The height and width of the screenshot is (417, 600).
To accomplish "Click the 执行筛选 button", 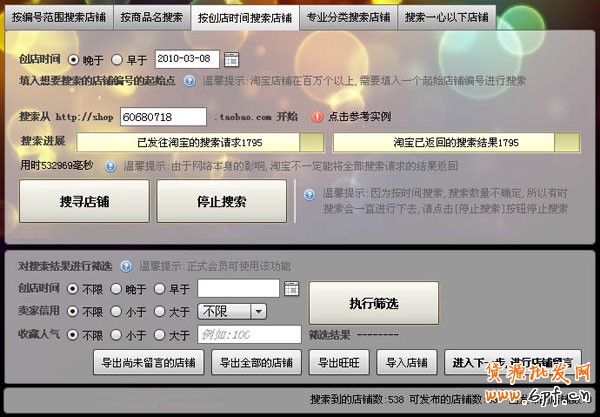I will tap(373, 303).
